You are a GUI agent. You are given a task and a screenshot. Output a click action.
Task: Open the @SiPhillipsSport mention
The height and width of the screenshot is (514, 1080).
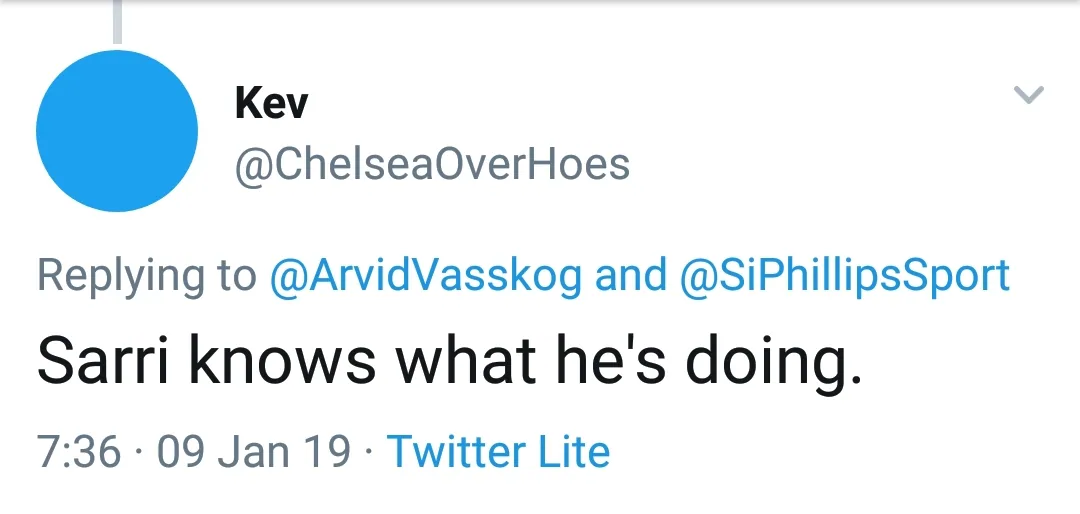coord(844,276)
